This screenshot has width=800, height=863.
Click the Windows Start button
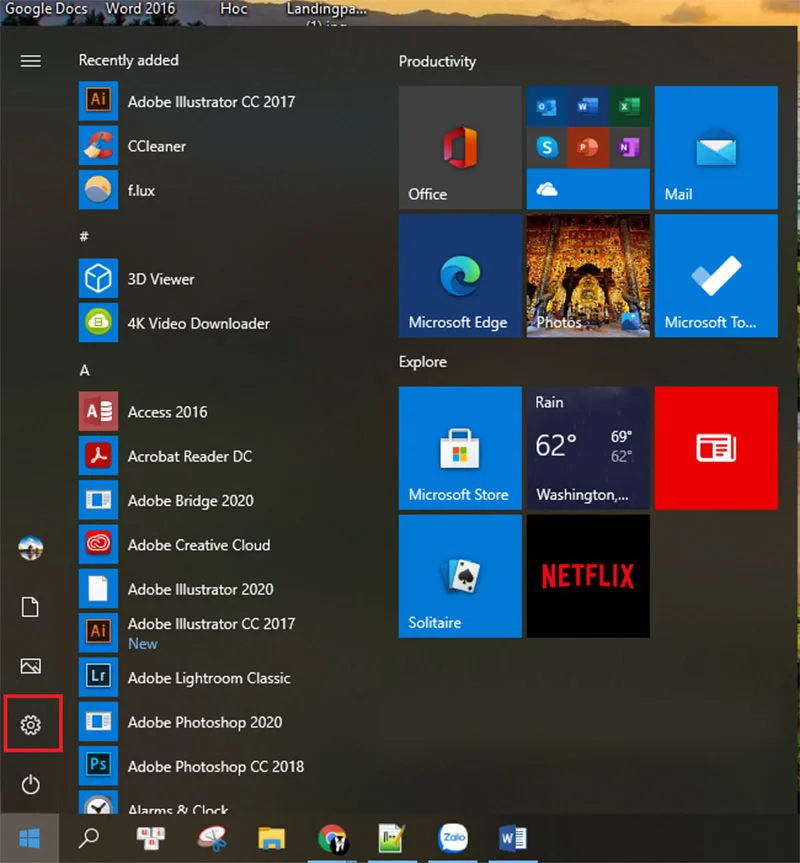coord(29,838)
